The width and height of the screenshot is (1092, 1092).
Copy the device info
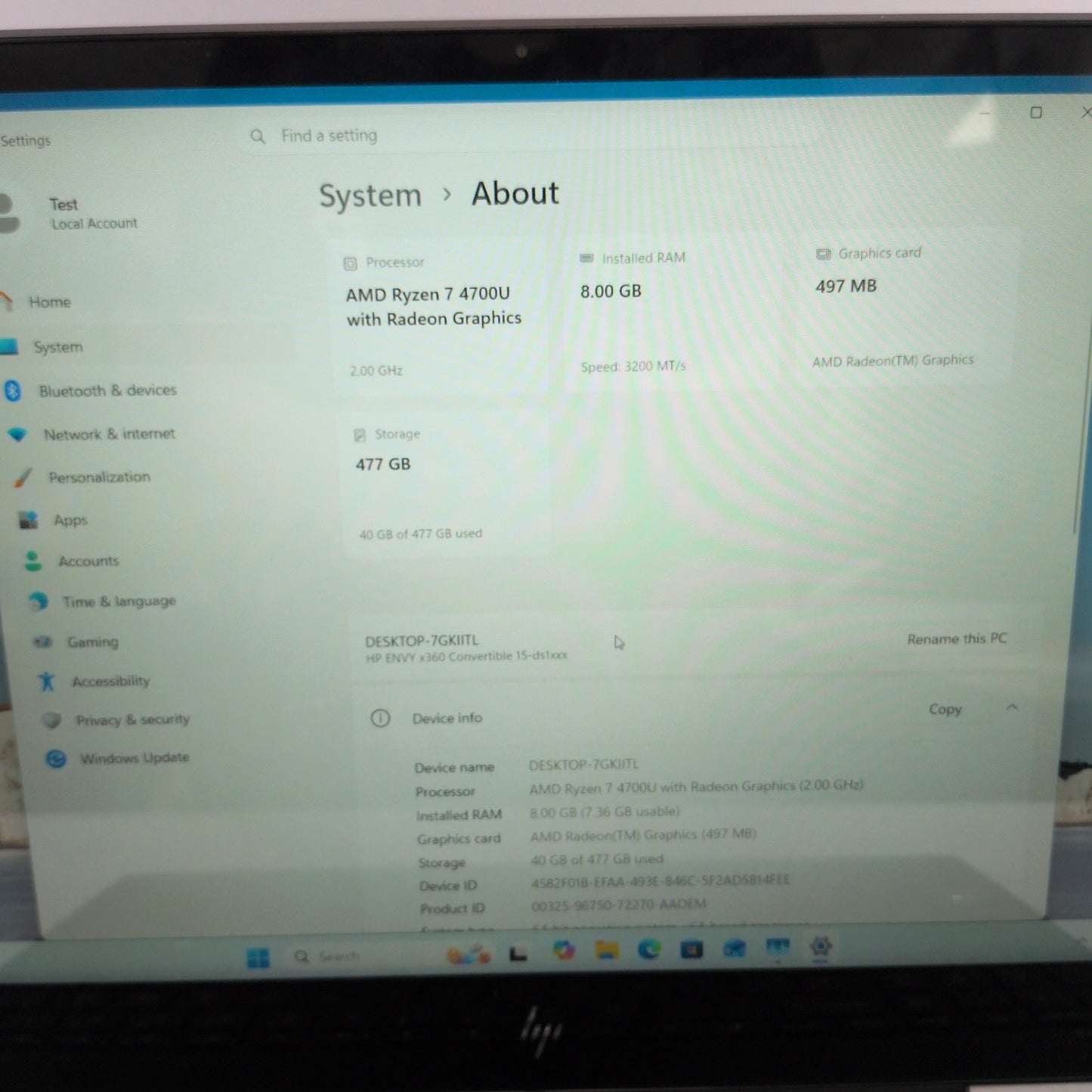[945, 710]
